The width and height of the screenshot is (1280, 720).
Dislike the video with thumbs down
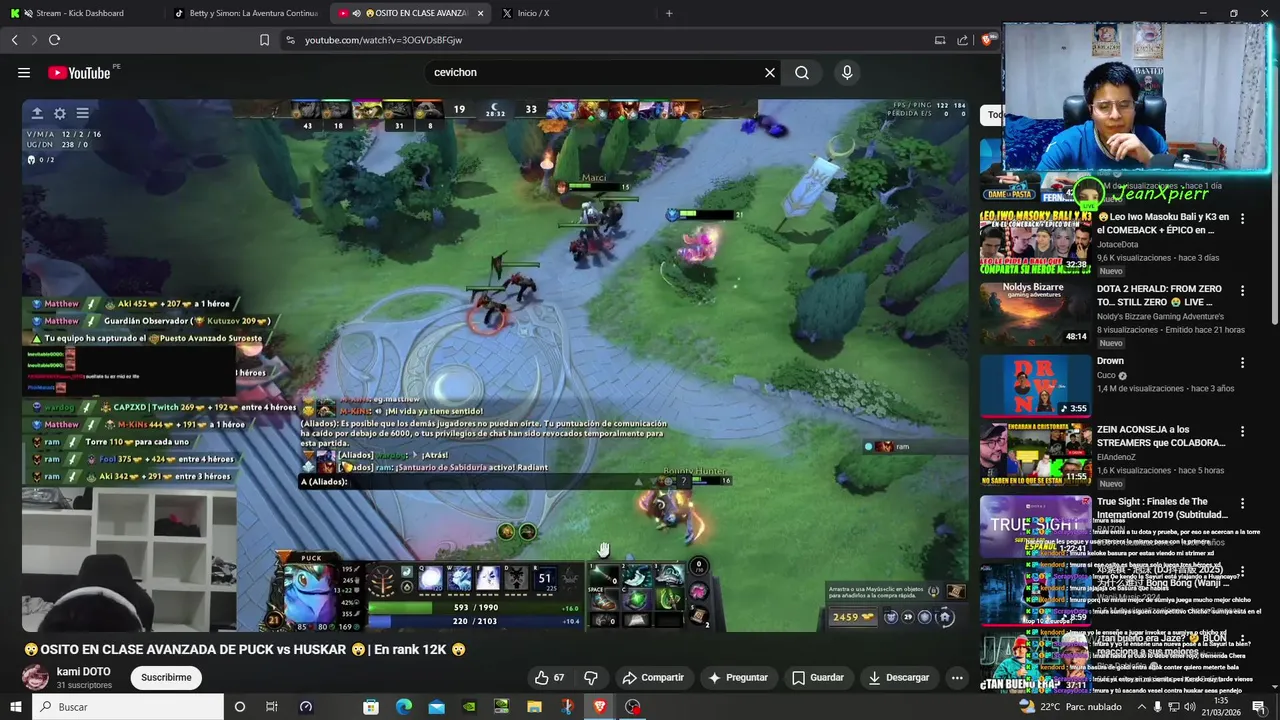point(590,677)
